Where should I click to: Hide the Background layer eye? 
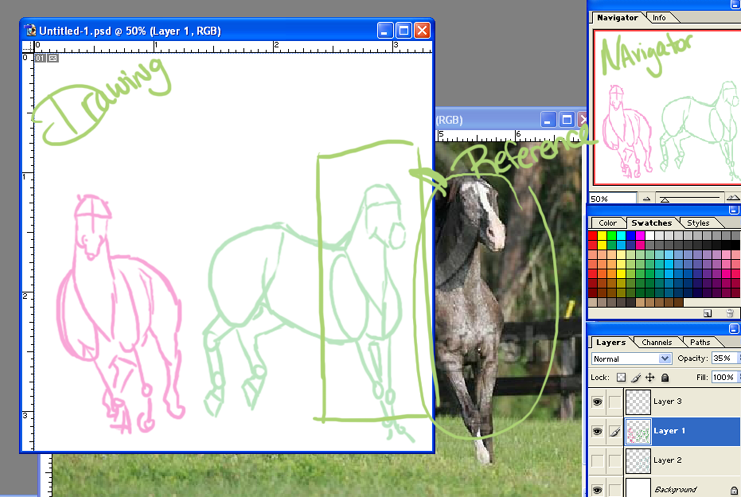point(597,490)
